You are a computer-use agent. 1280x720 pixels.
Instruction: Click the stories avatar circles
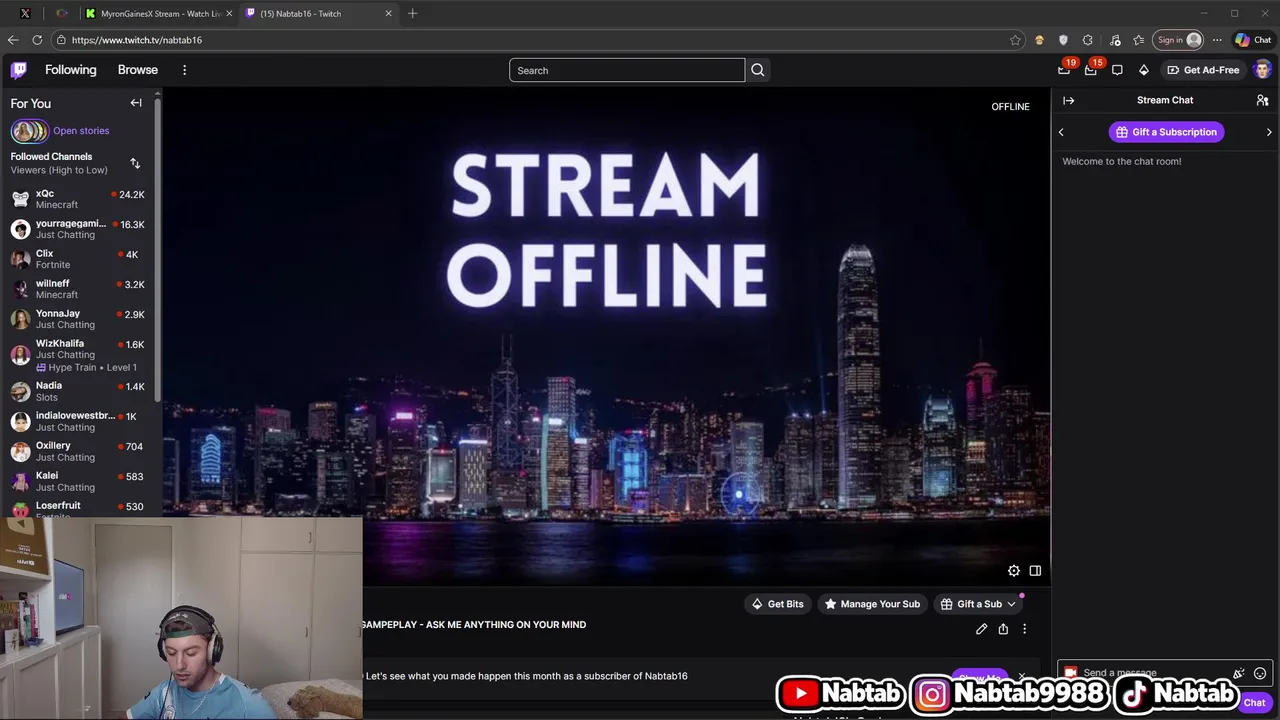click(29, 131)
